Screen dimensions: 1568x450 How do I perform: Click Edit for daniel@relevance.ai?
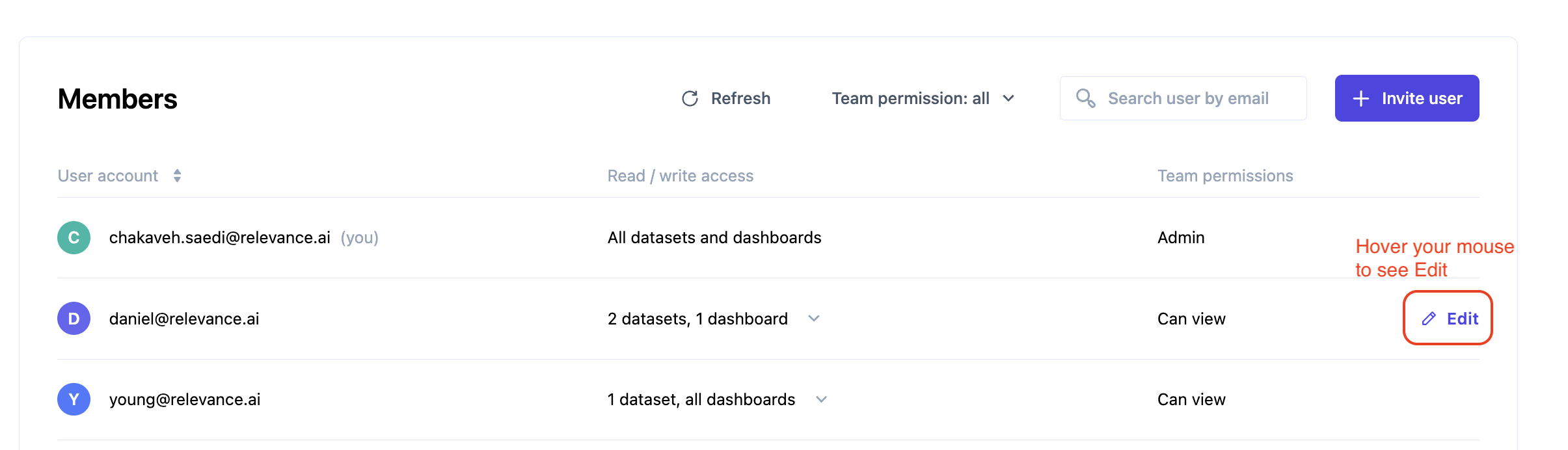1462,319
